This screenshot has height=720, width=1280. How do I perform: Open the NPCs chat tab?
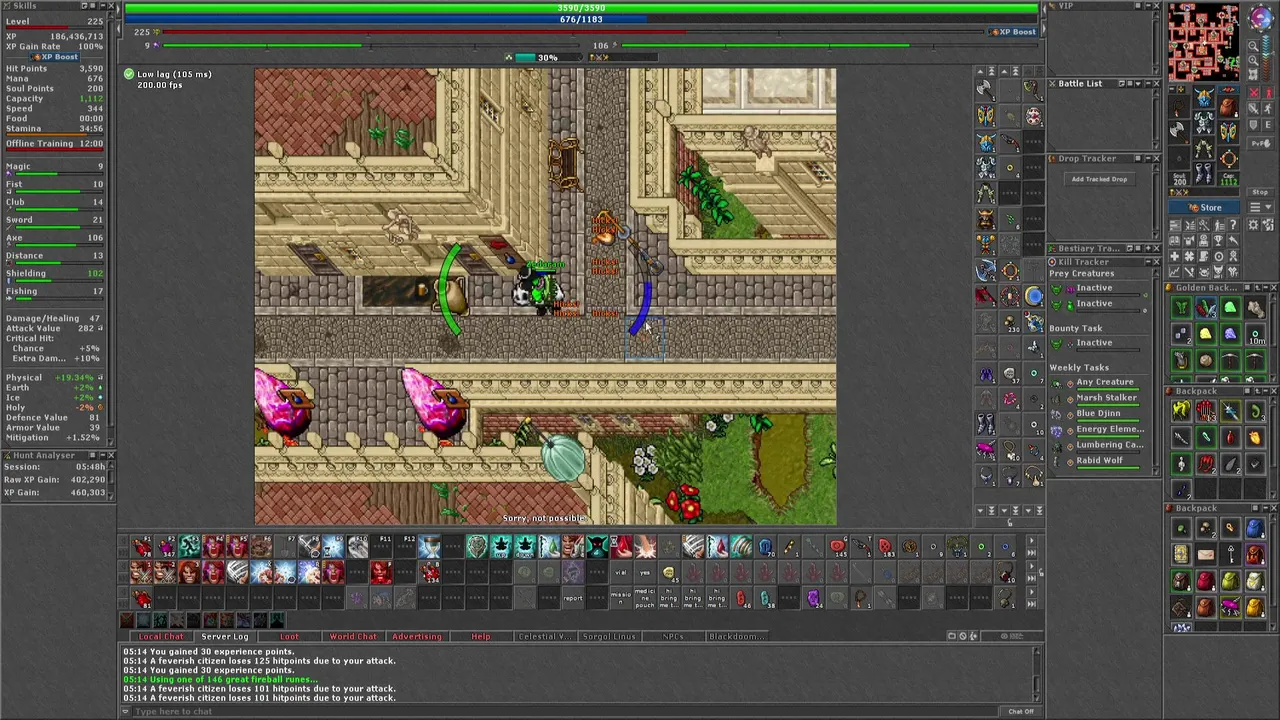(x=673, y=636)
